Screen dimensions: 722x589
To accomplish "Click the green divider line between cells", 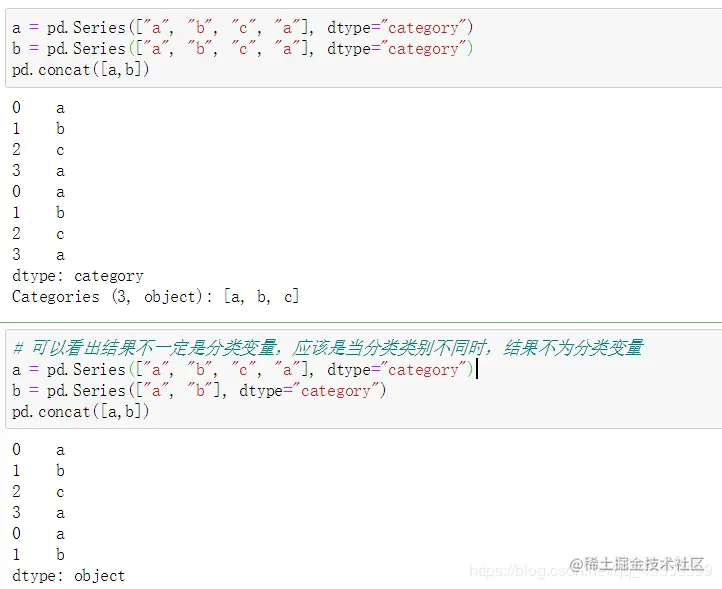I will point(361,322).
